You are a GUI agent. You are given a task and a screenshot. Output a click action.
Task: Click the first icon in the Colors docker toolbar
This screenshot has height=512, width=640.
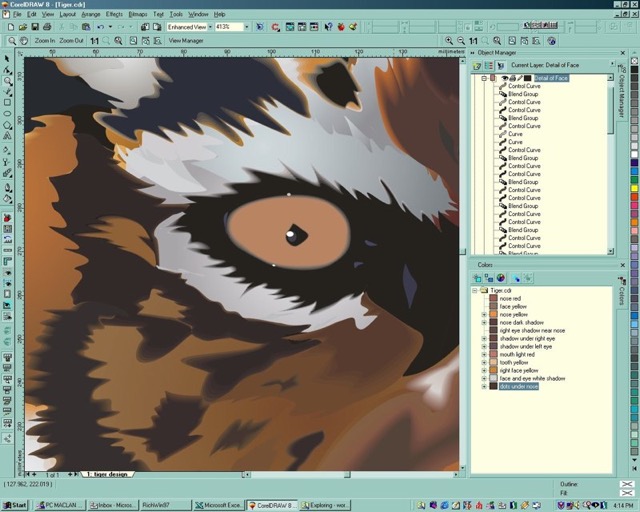pyautogui.click(x=477, y=278)
